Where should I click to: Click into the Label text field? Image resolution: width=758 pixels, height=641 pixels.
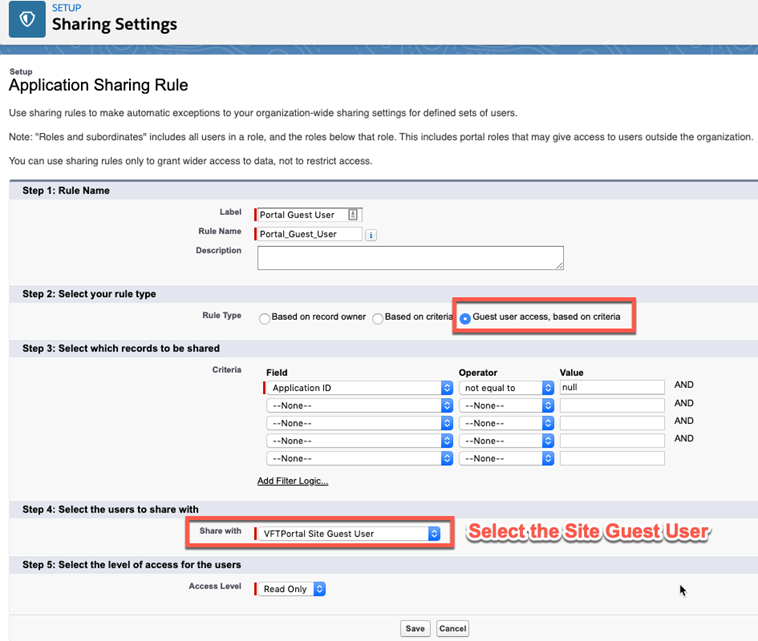pos(300,215)
